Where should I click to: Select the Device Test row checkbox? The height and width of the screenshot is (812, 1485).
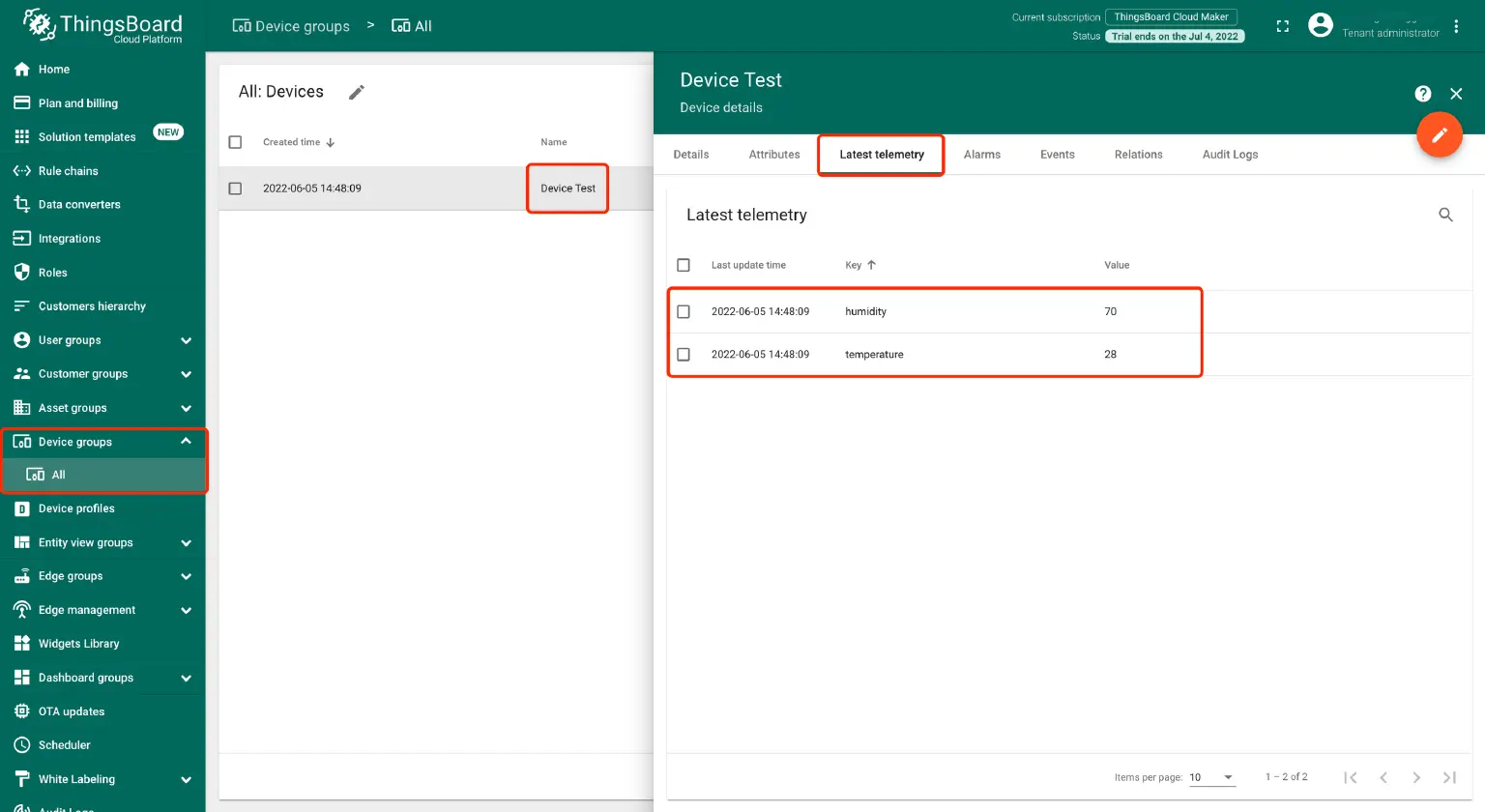point(235,188)
